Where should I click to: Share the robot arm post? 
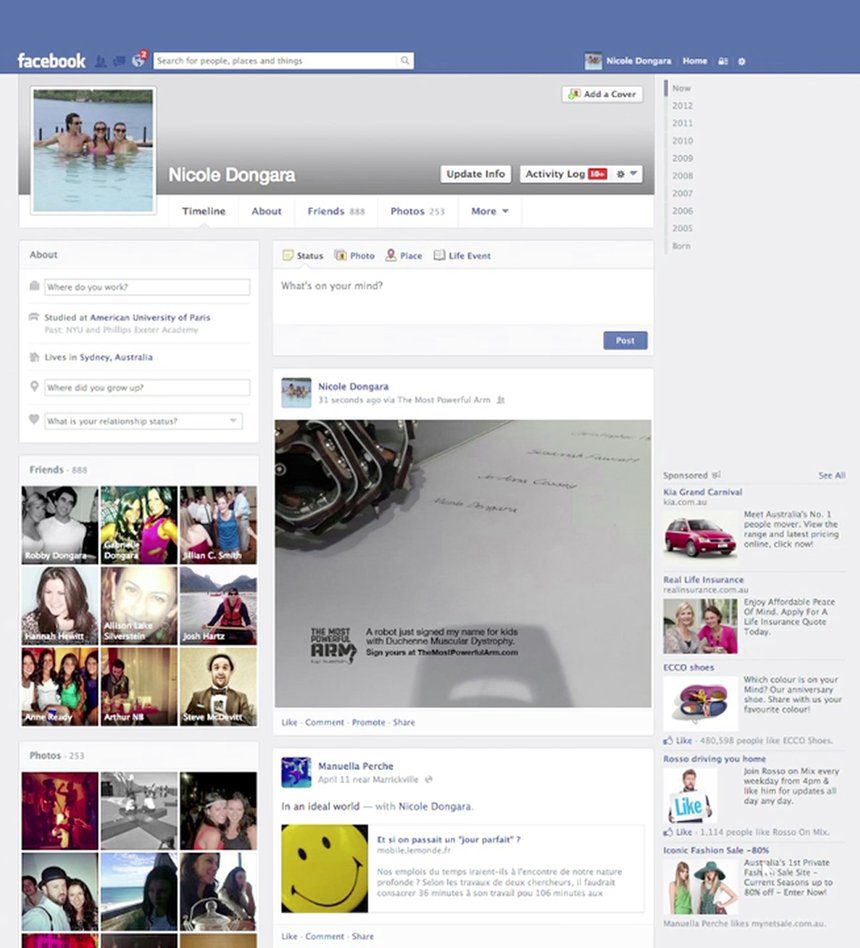403,722
